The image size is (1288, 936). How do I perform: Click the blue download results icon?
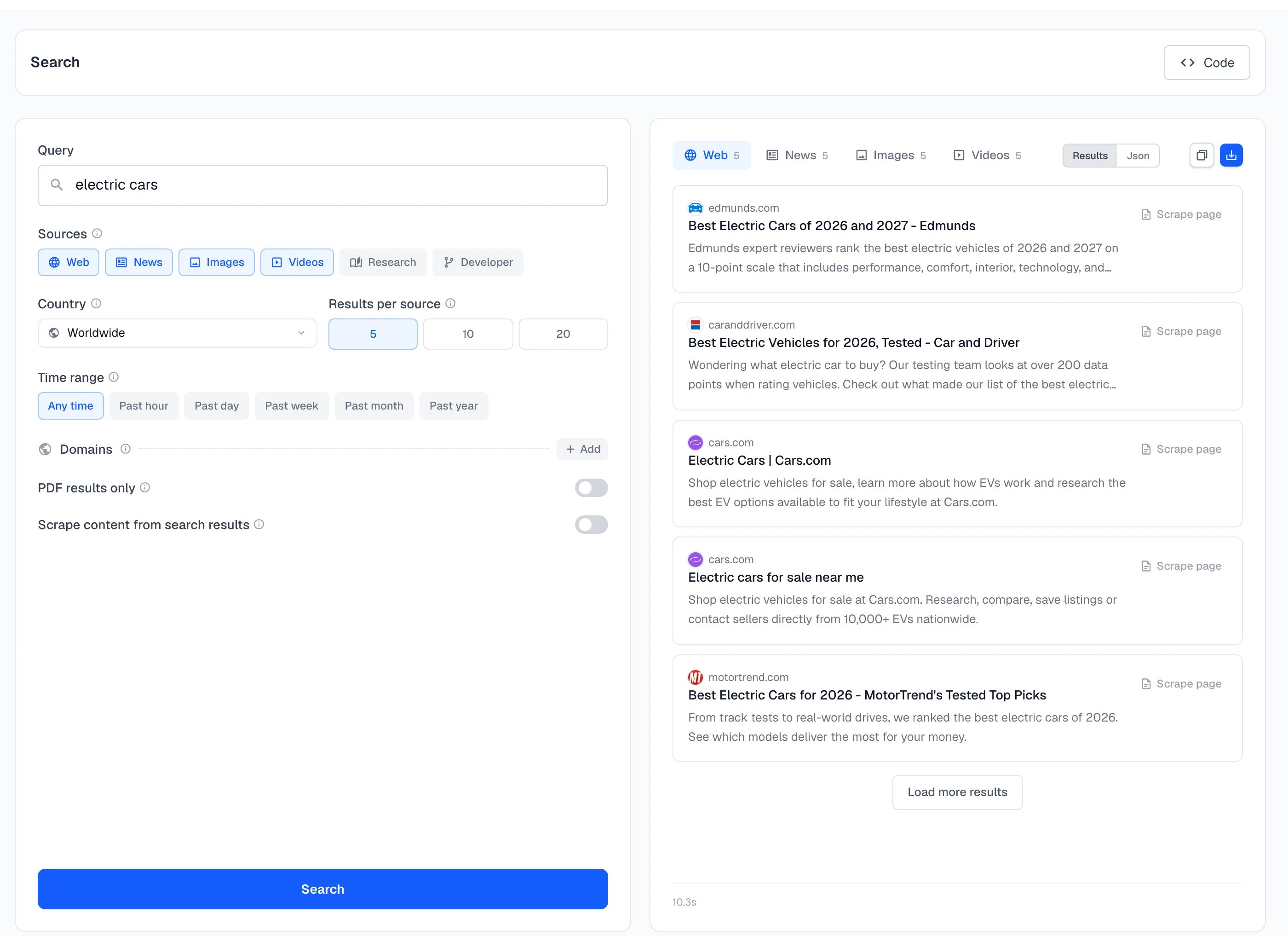tap(1231, 155)
